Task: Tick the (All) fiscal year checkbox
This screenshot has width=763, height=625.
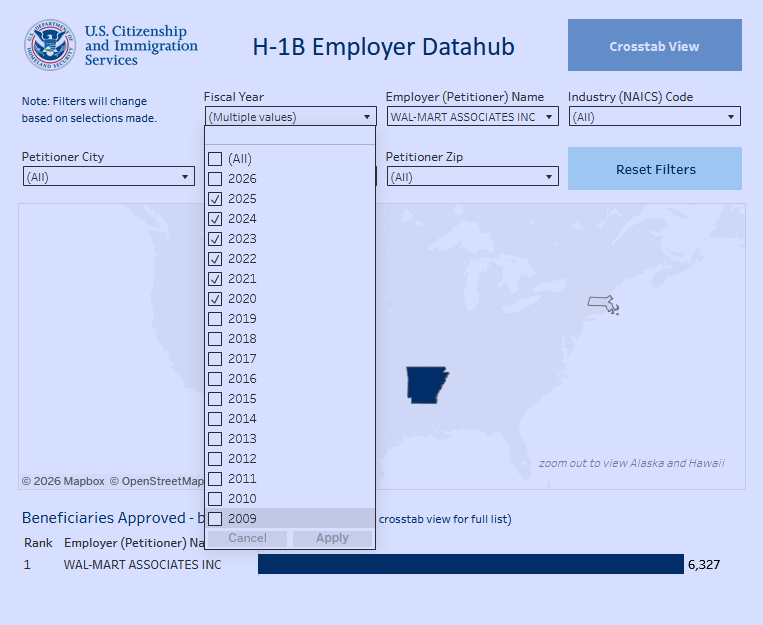Action: pos(215,159)
